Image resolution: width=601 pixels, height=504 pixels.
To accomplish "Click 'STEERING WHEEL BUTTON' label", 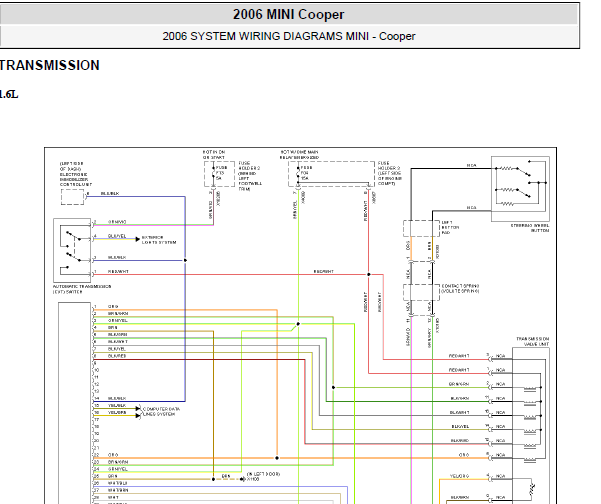I will 529,228.
